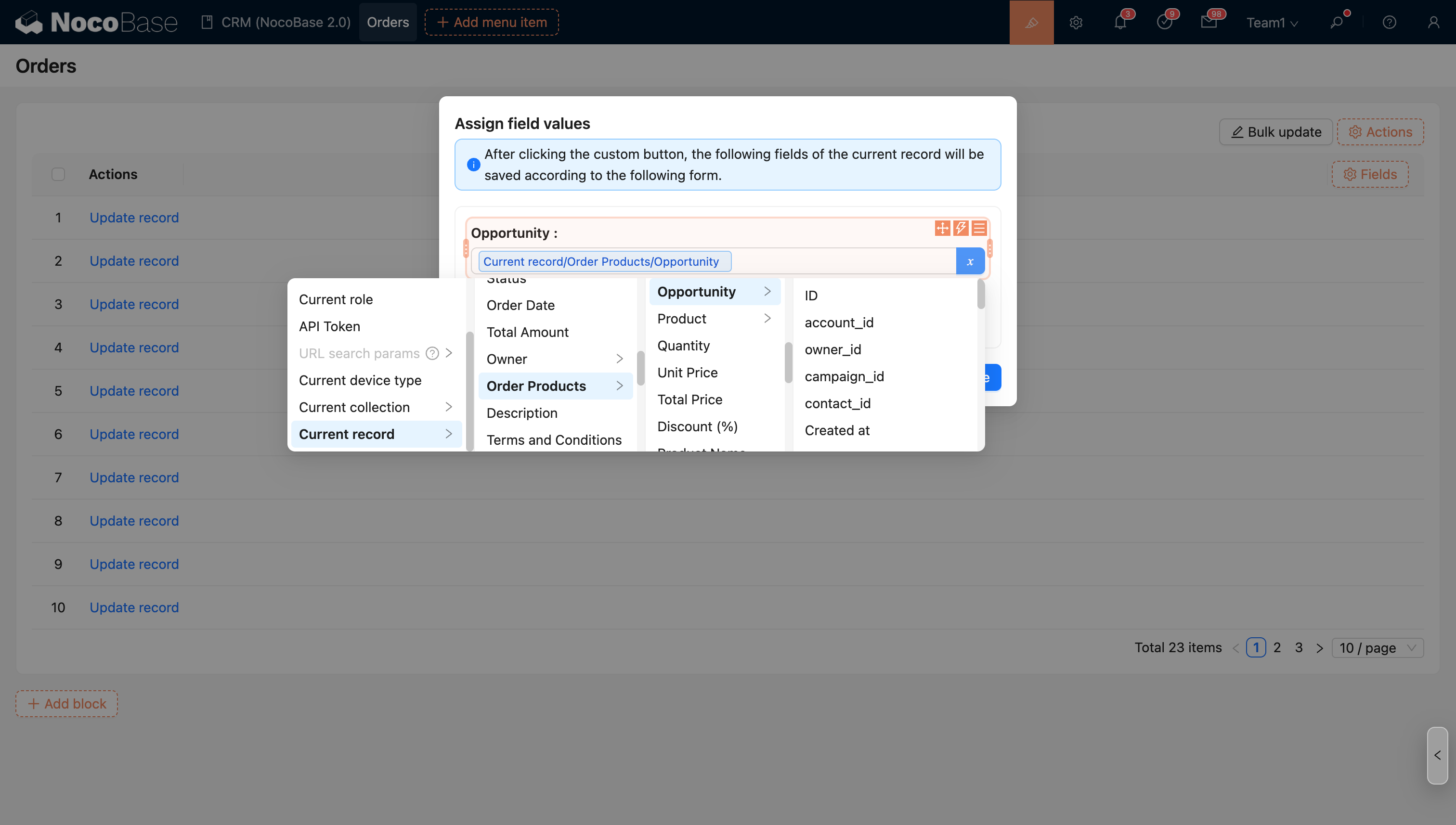This screenshot has height=825, width=1456.
Task: Open the mail inbox icon
Action: tap(1209, 22)
